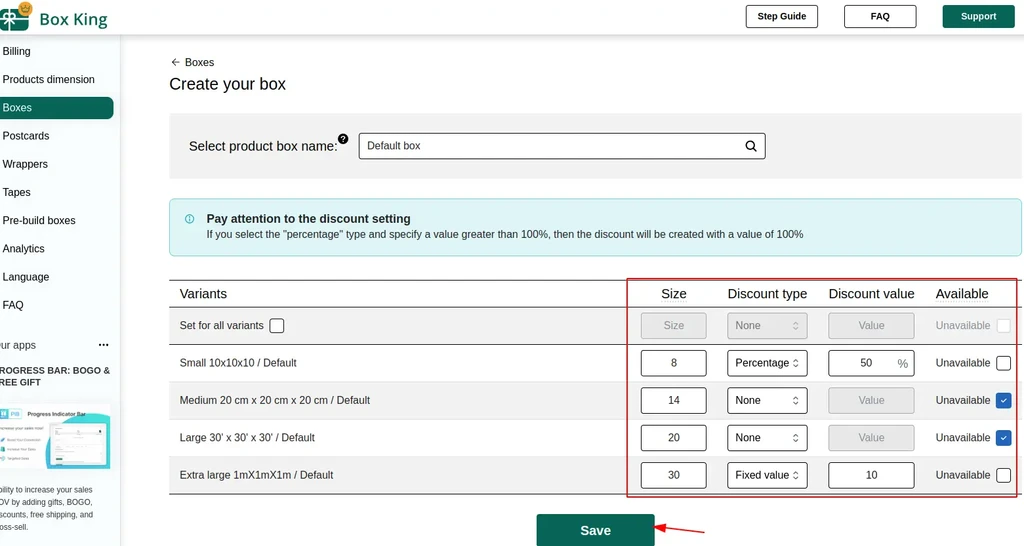The image size is (1024, 546).
Task: Toggle the Set for all variants checkbox
Action: [277, 326]
